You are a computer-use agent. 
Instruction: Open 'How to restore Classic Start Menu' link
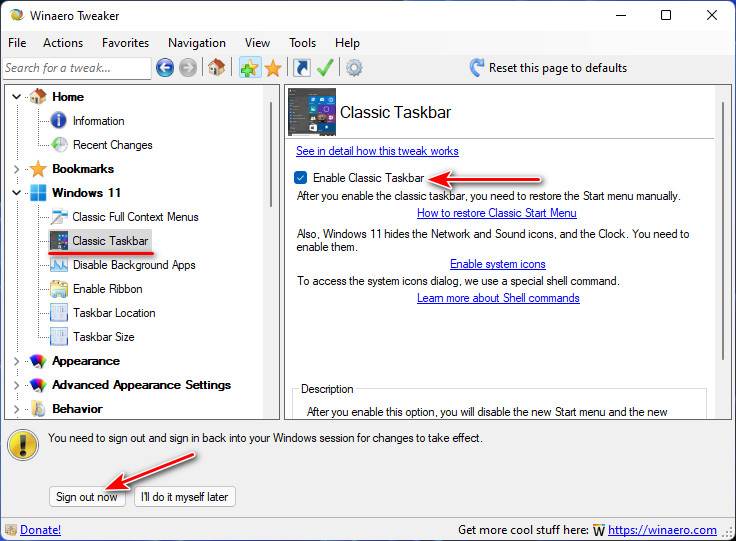497,213
